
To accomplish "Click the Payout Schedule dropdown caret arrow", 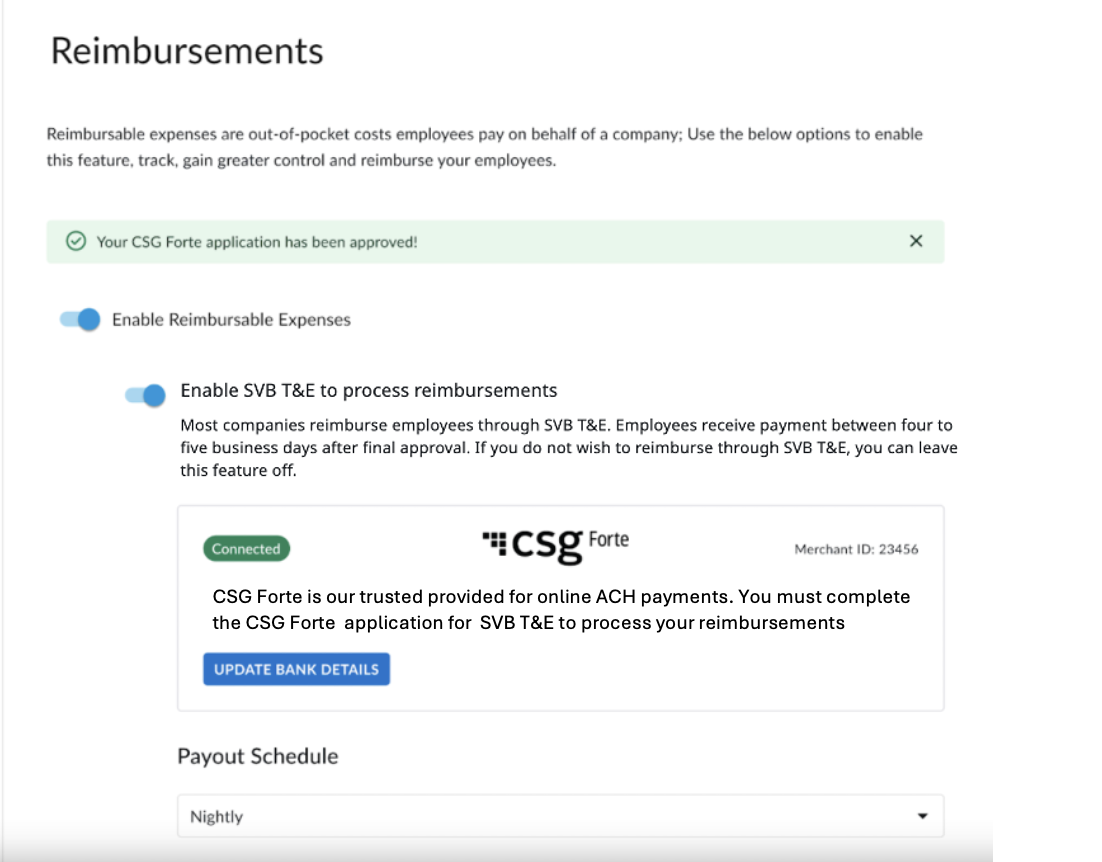I will [x=921, y=816].
